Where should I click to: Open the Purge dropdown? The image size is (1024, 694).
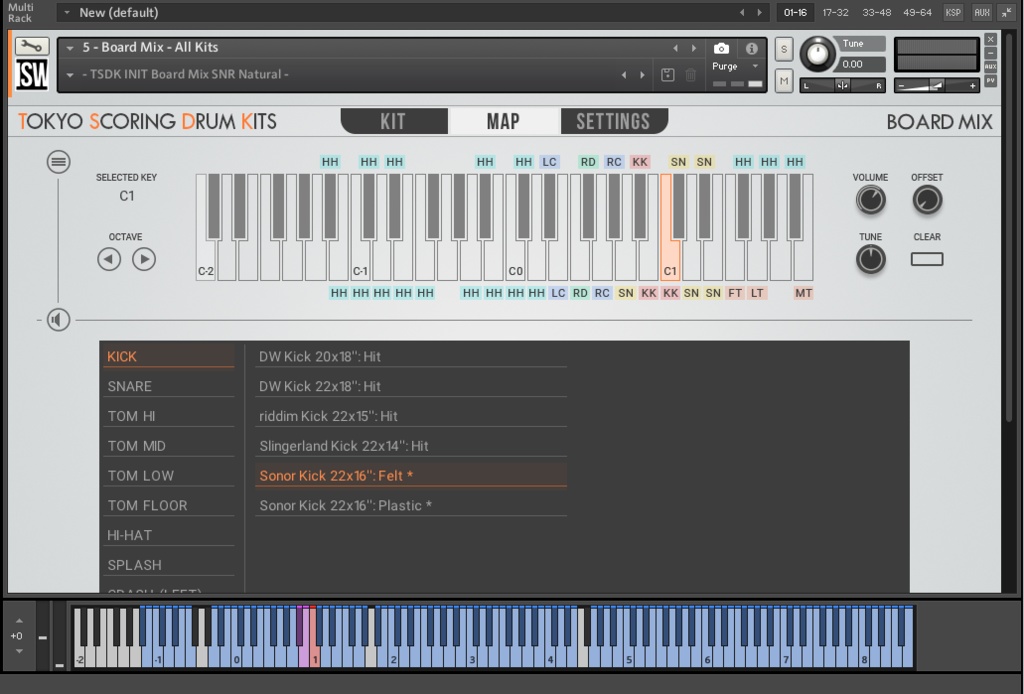(735, 67)
